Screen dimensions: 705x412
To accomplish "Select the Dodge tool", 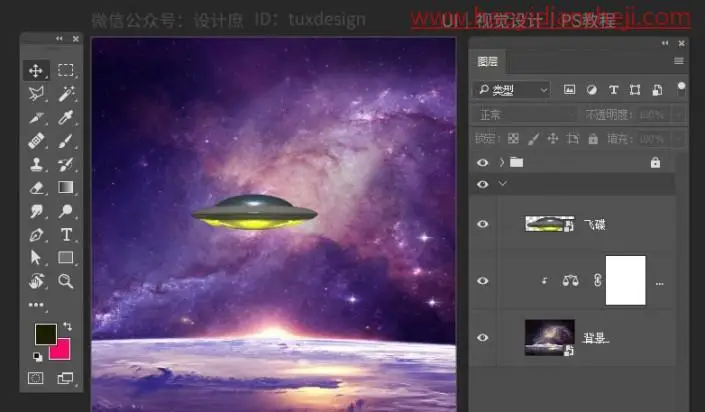I will (66, 211).
